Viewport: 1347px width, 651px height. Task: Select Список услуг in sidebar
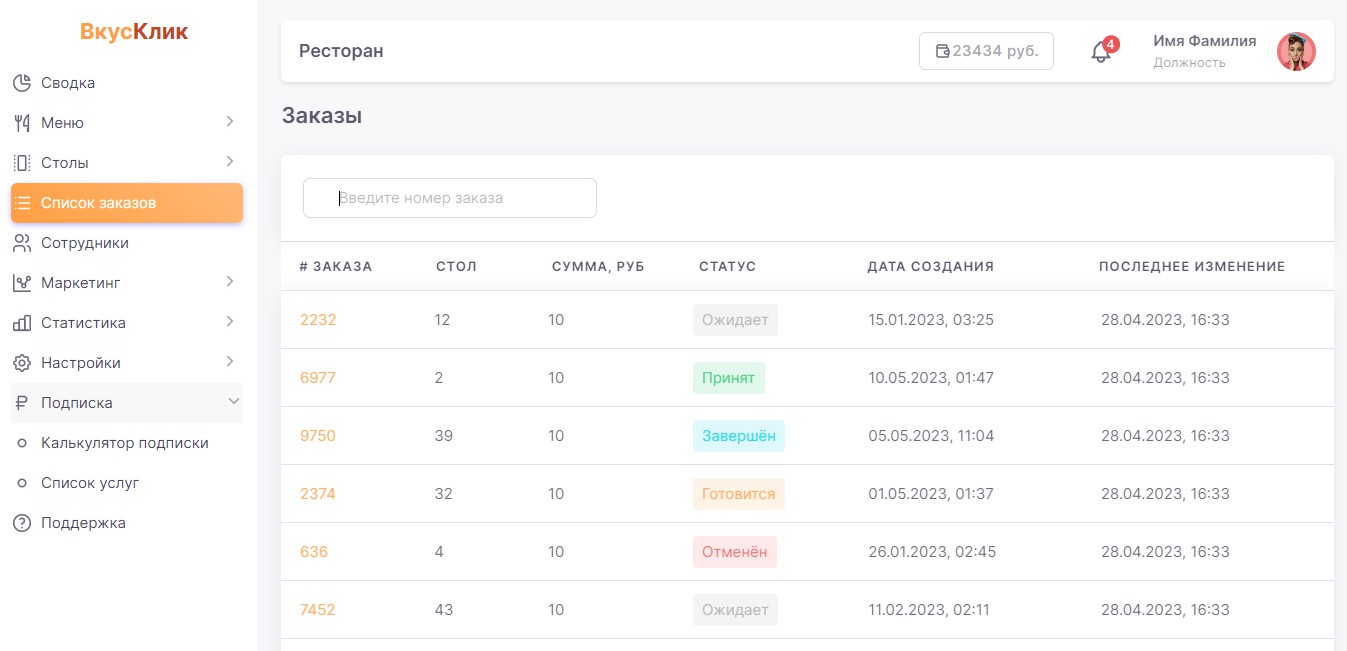(x=90, y=483)
